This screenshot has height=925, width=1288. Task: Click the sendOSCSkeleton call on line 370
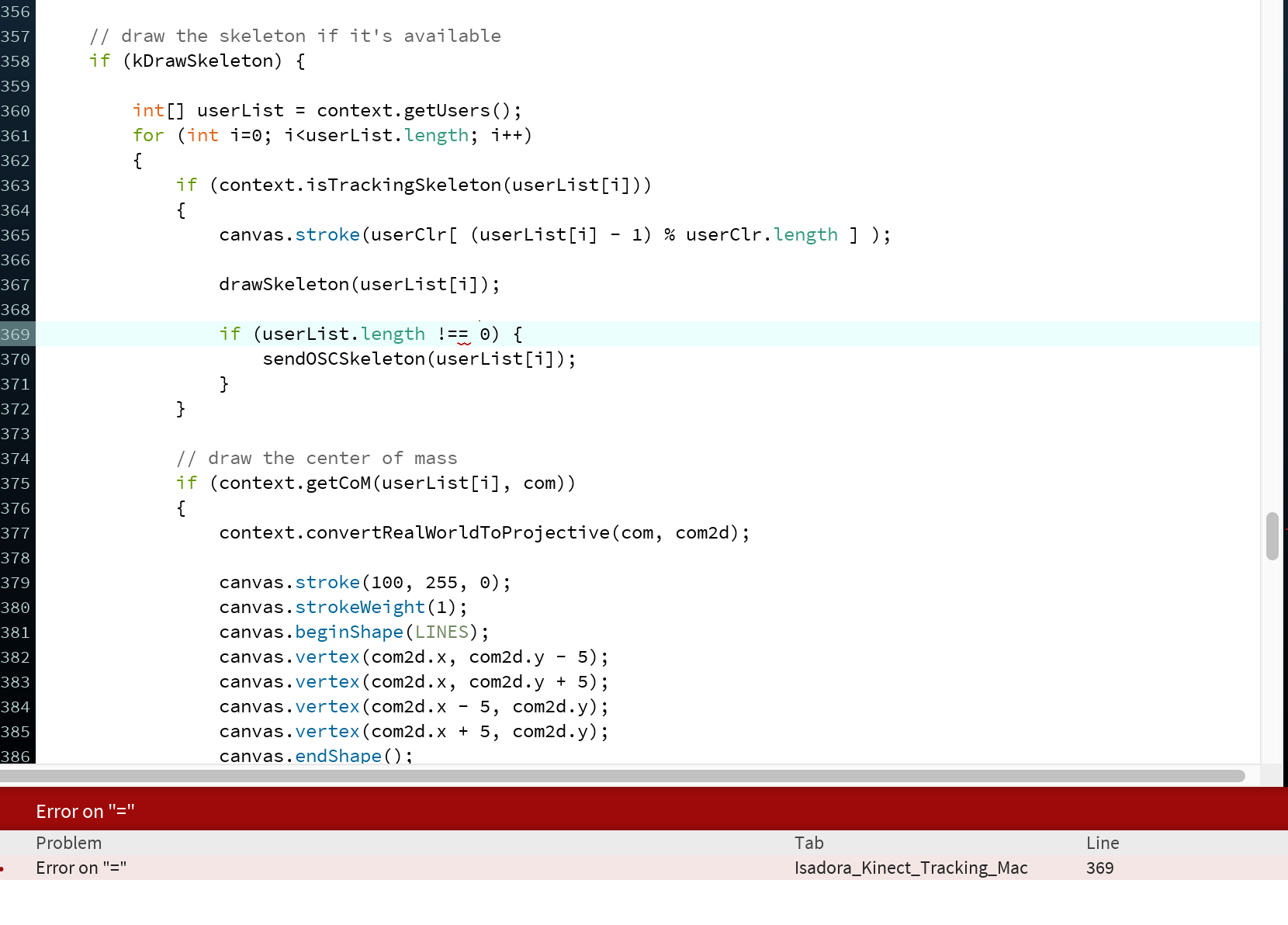[x=419, y=359]
